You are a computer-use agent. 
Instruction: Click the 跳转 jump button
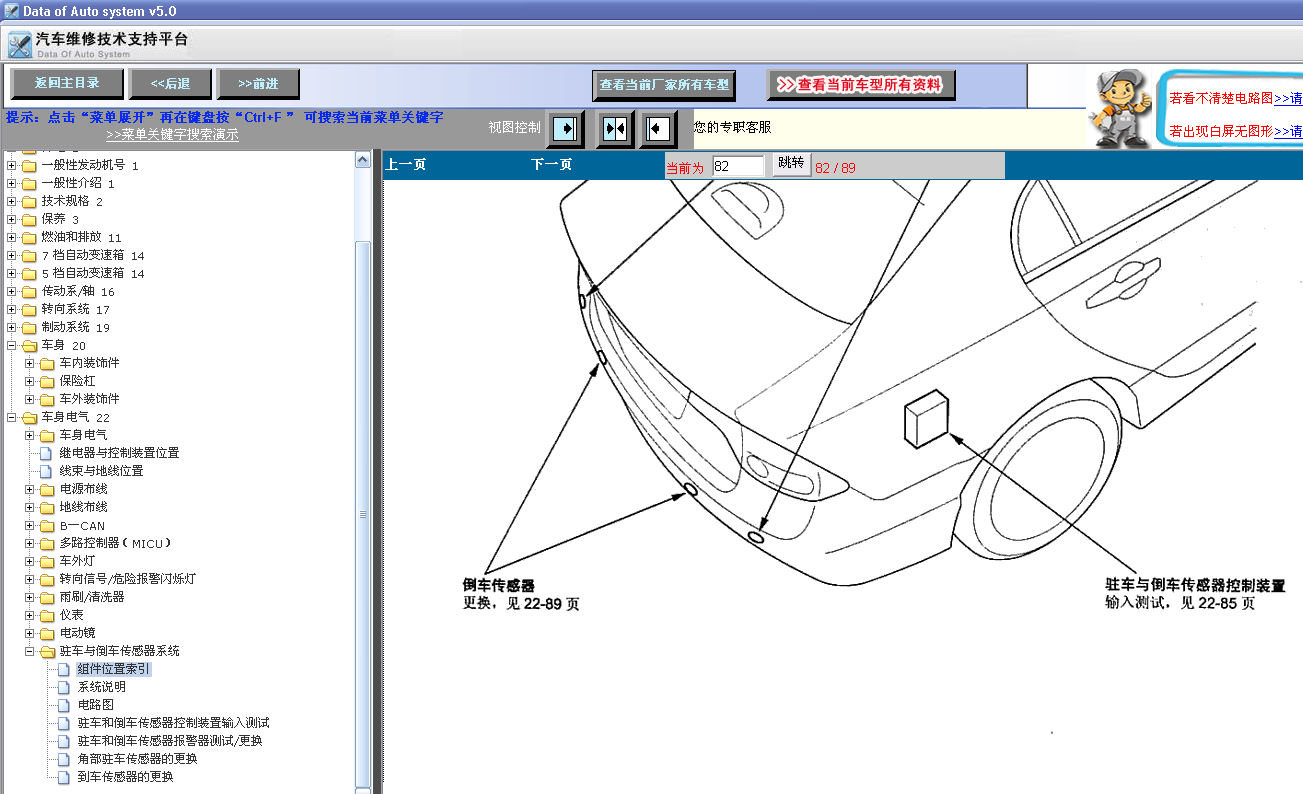pos(791,164)
